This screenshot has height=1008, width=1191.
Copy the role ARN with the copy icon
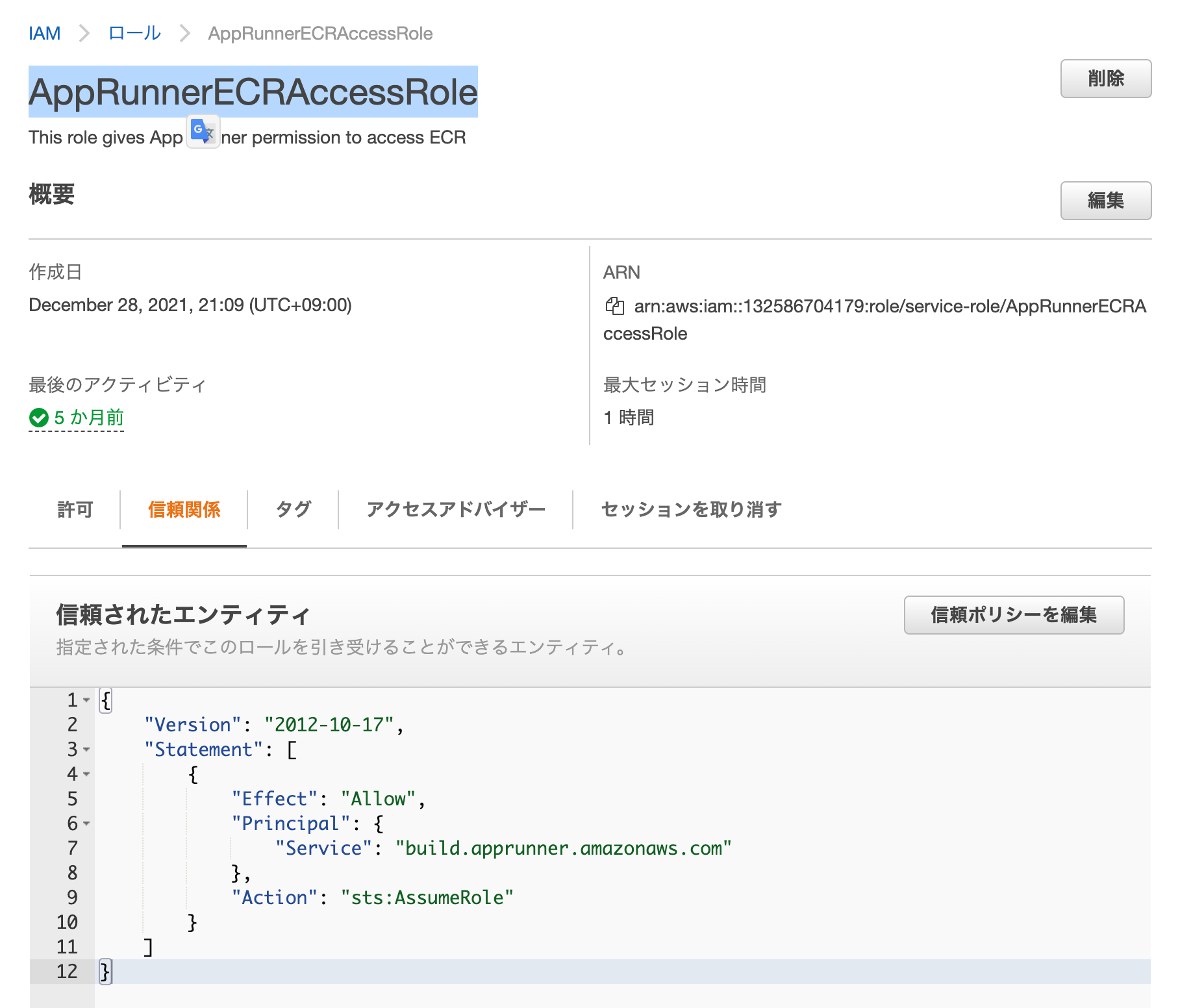tap(614, 306)
